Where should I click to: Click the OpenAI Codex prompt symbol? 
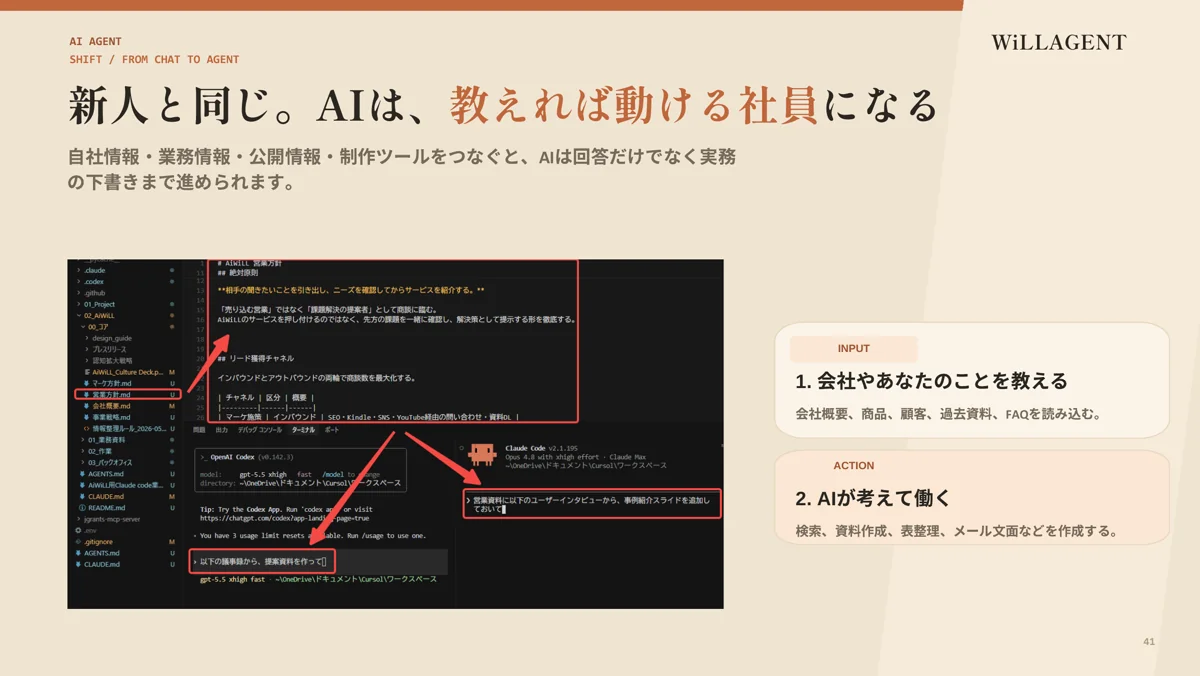[204, 457]
